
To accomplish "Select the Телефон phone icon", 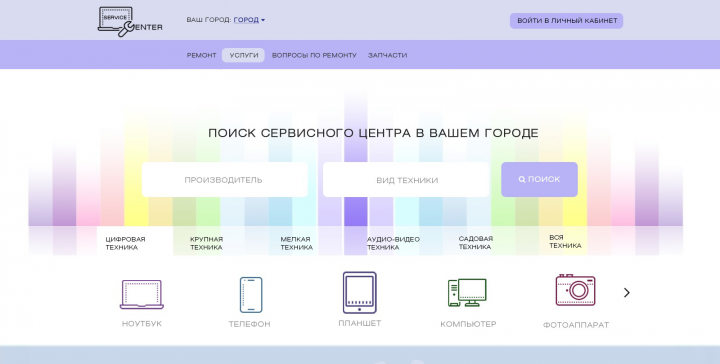I will pos(251,295).
